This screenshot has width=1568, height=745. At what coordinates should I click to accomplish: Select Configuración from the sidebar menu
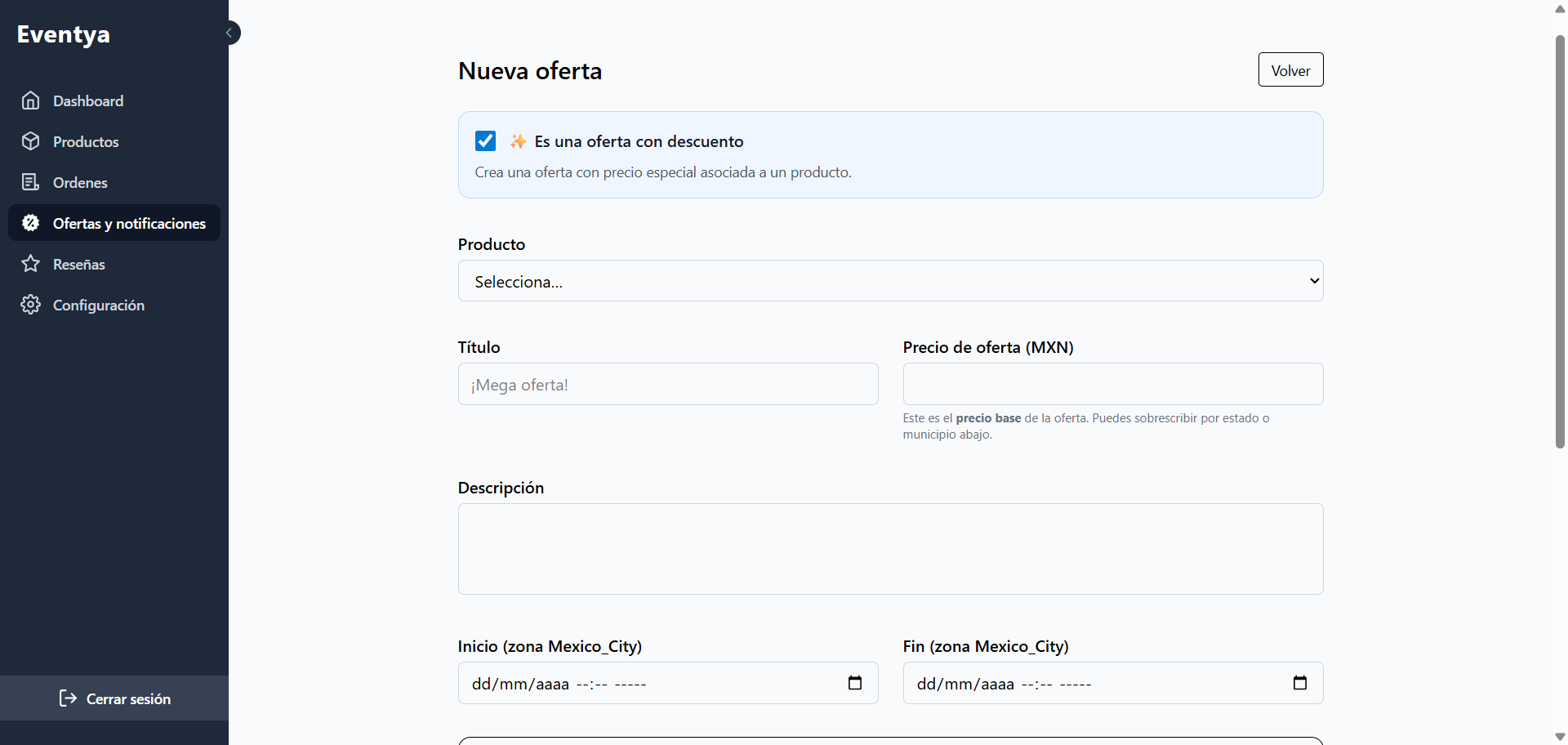point(98,304)
